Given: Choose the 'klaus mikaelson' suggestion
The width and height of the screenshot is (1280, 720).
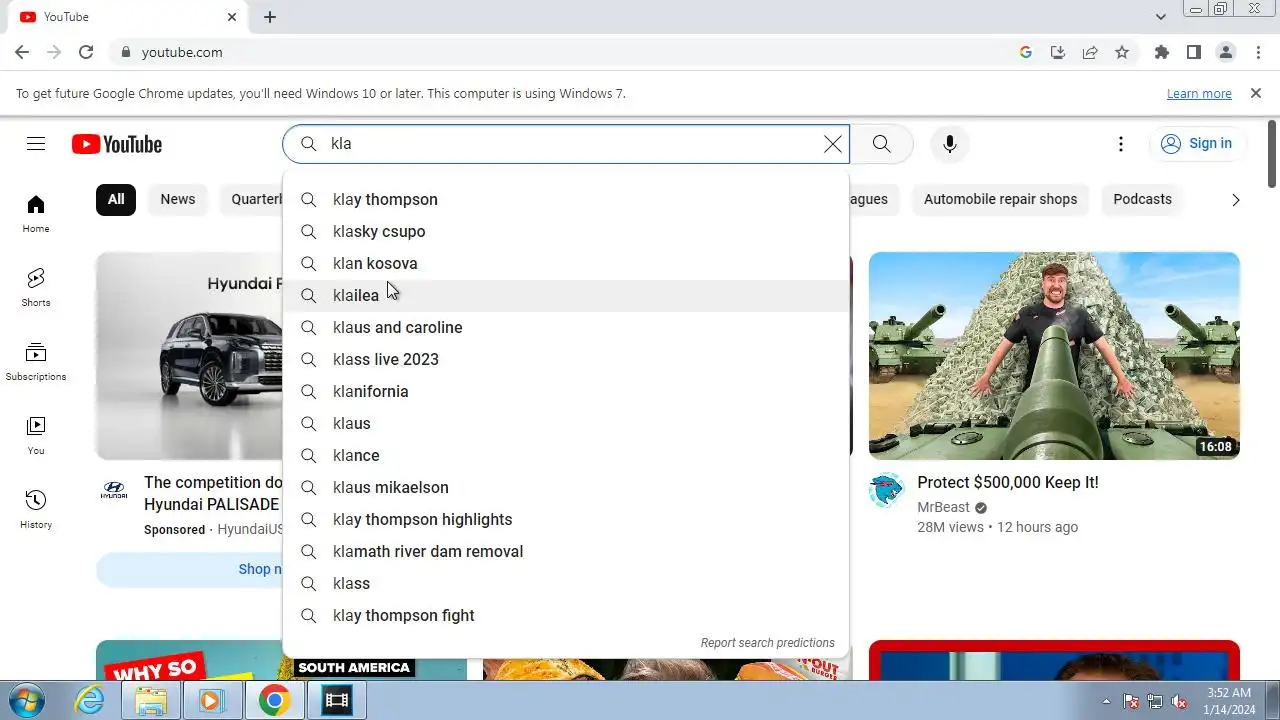Looking at the screenshot, I should pos(566,487).
